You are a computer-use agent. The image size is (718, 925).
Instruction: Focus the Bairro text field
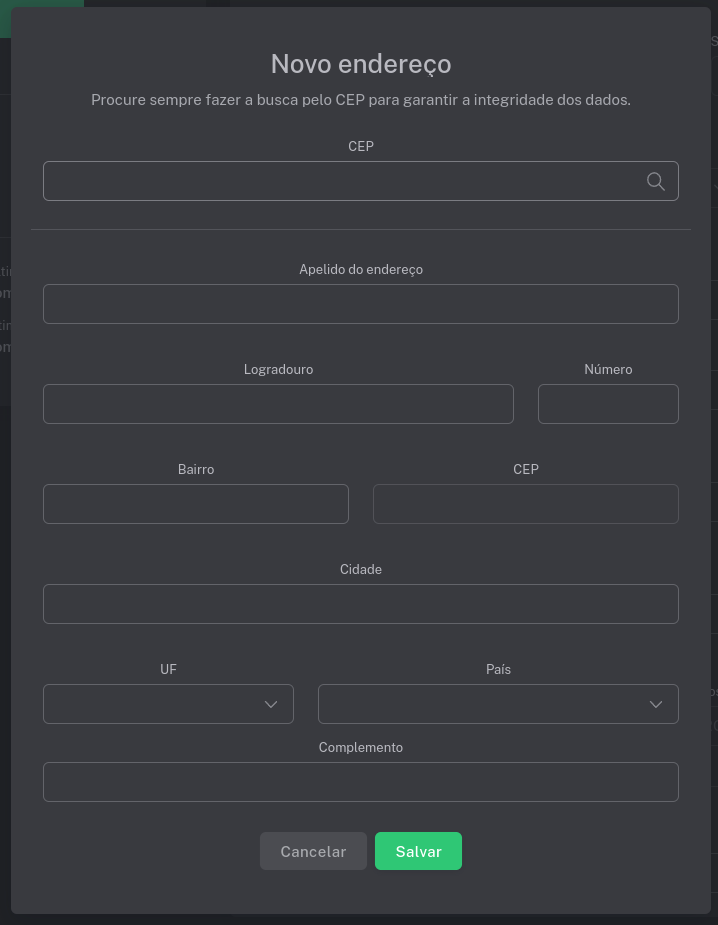(x=196, y=504)
